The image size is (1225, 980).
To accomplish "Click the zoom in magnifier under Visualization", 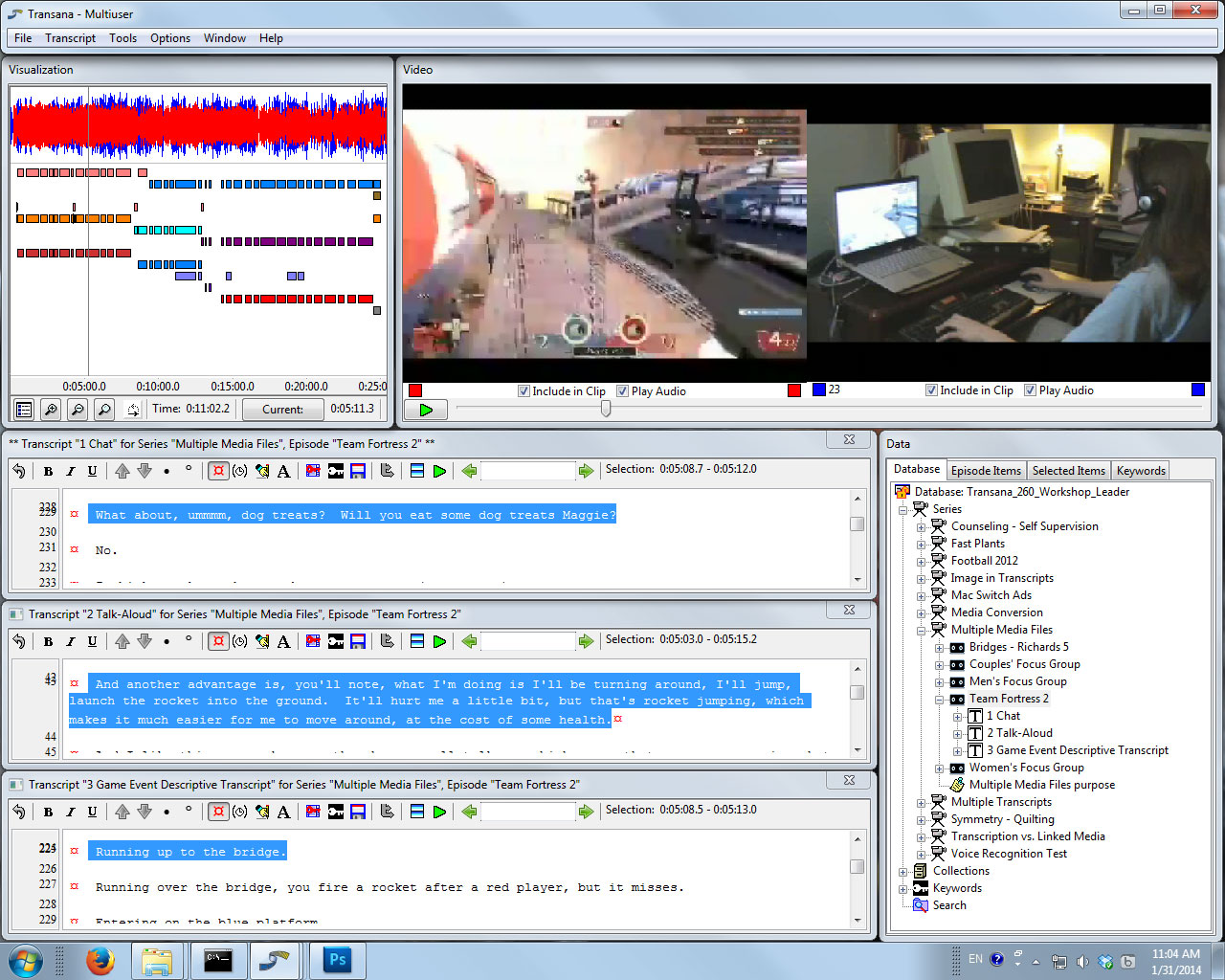I will point(51,410).
